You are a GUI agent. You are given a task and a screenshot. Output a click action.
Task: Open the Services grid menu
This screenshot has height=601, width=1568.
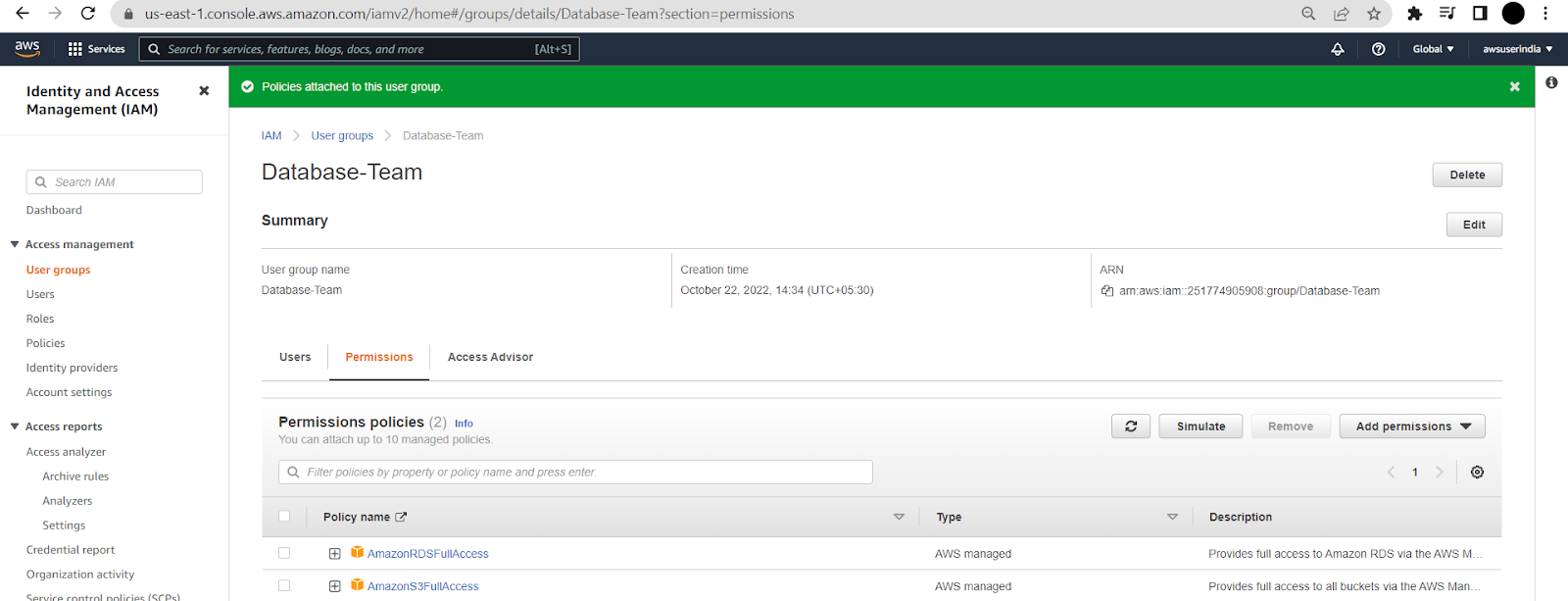96,49
